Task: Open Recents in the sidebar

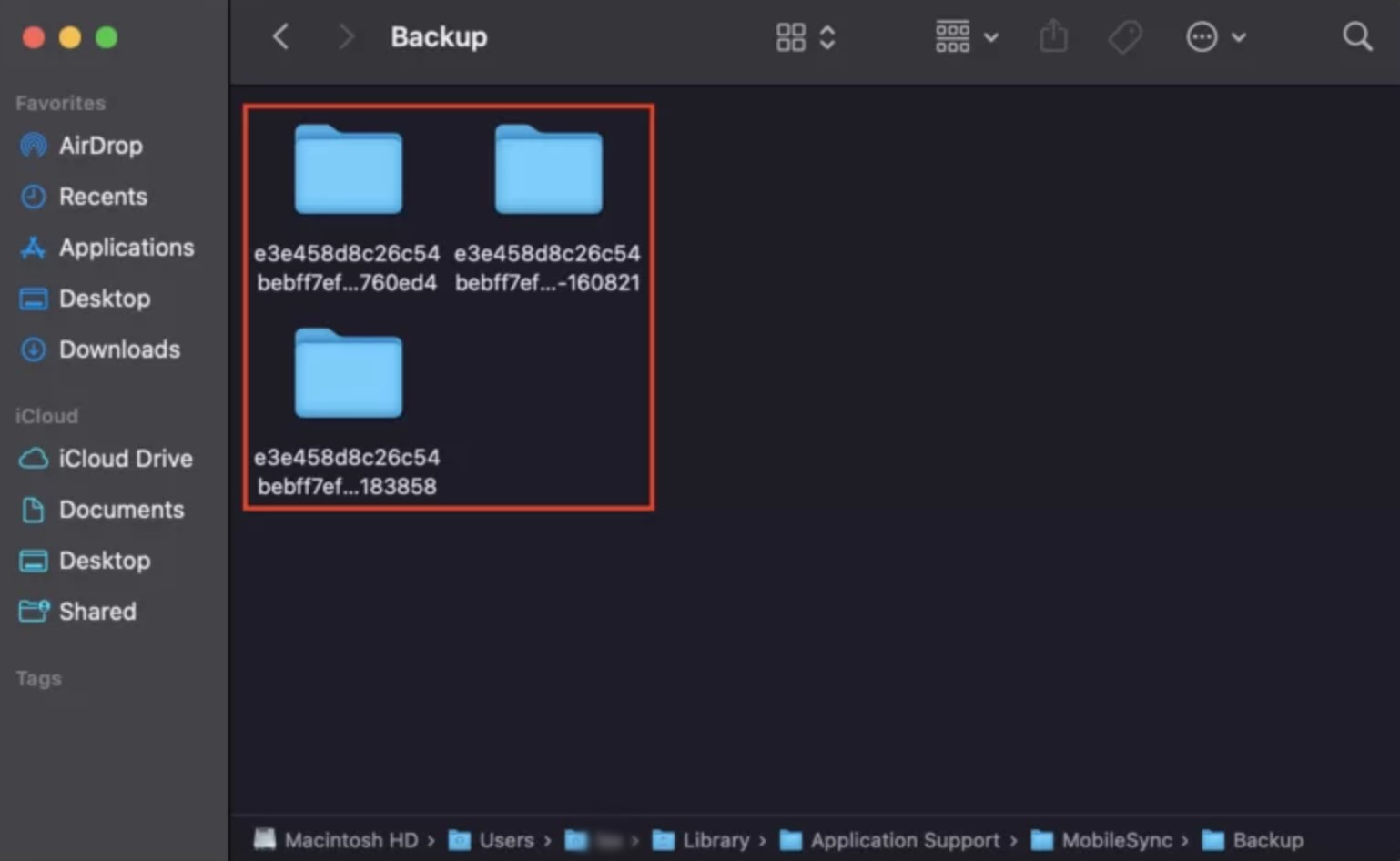Action: 103,196
